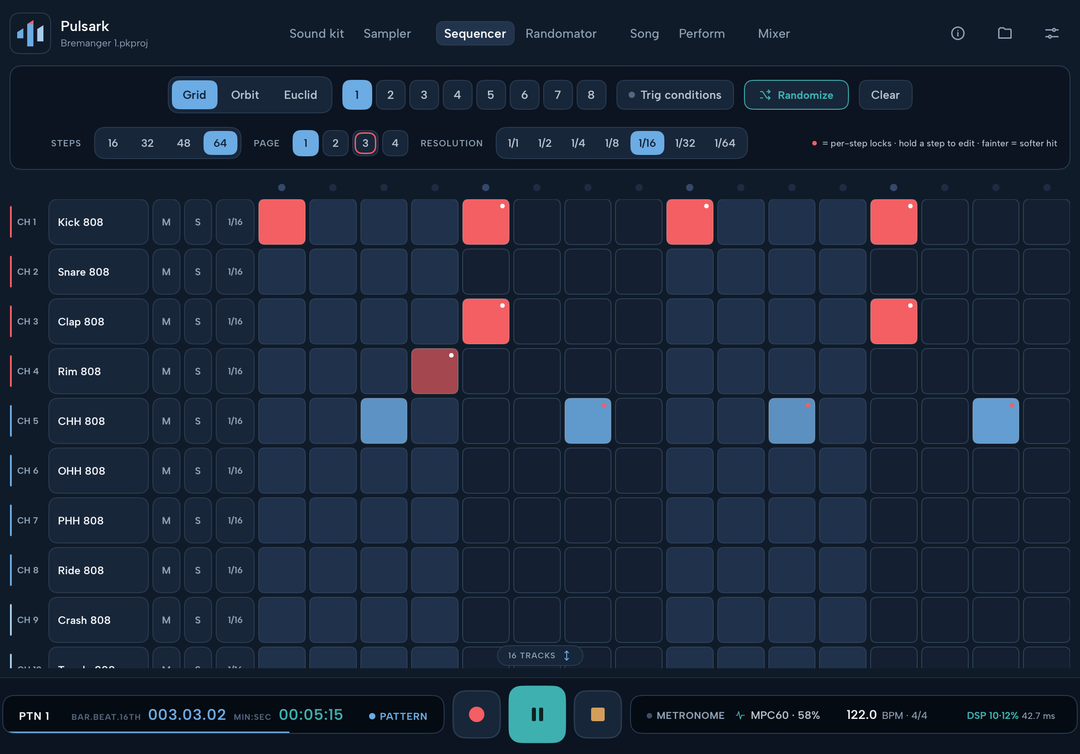Image resolution: width=1080 pixels, height=754 pixels.
Task: Set resolution to 1/32
Action: point(685,143)
